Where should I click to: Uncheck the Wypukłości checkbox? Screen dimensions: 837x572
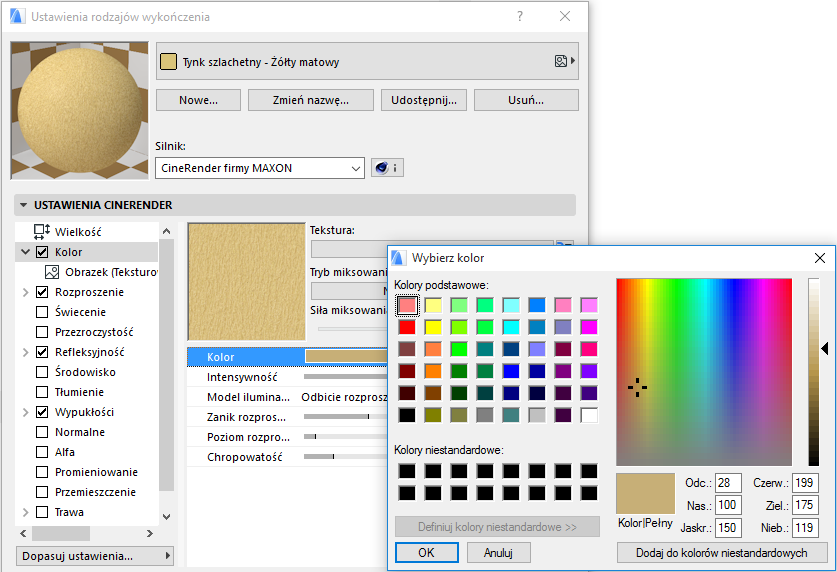coord(42,412)
